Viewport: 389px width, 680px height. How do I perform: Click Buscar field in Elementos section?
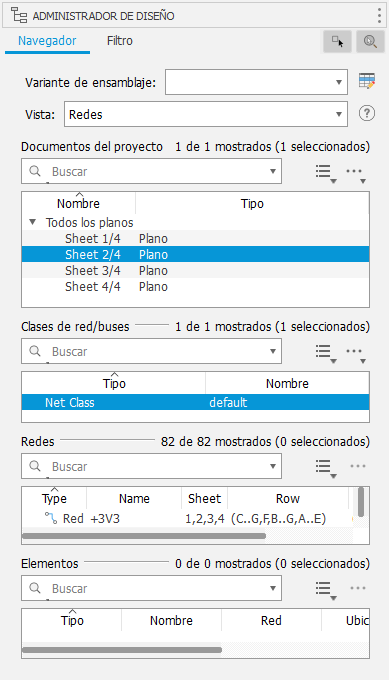tap(151, 588)
